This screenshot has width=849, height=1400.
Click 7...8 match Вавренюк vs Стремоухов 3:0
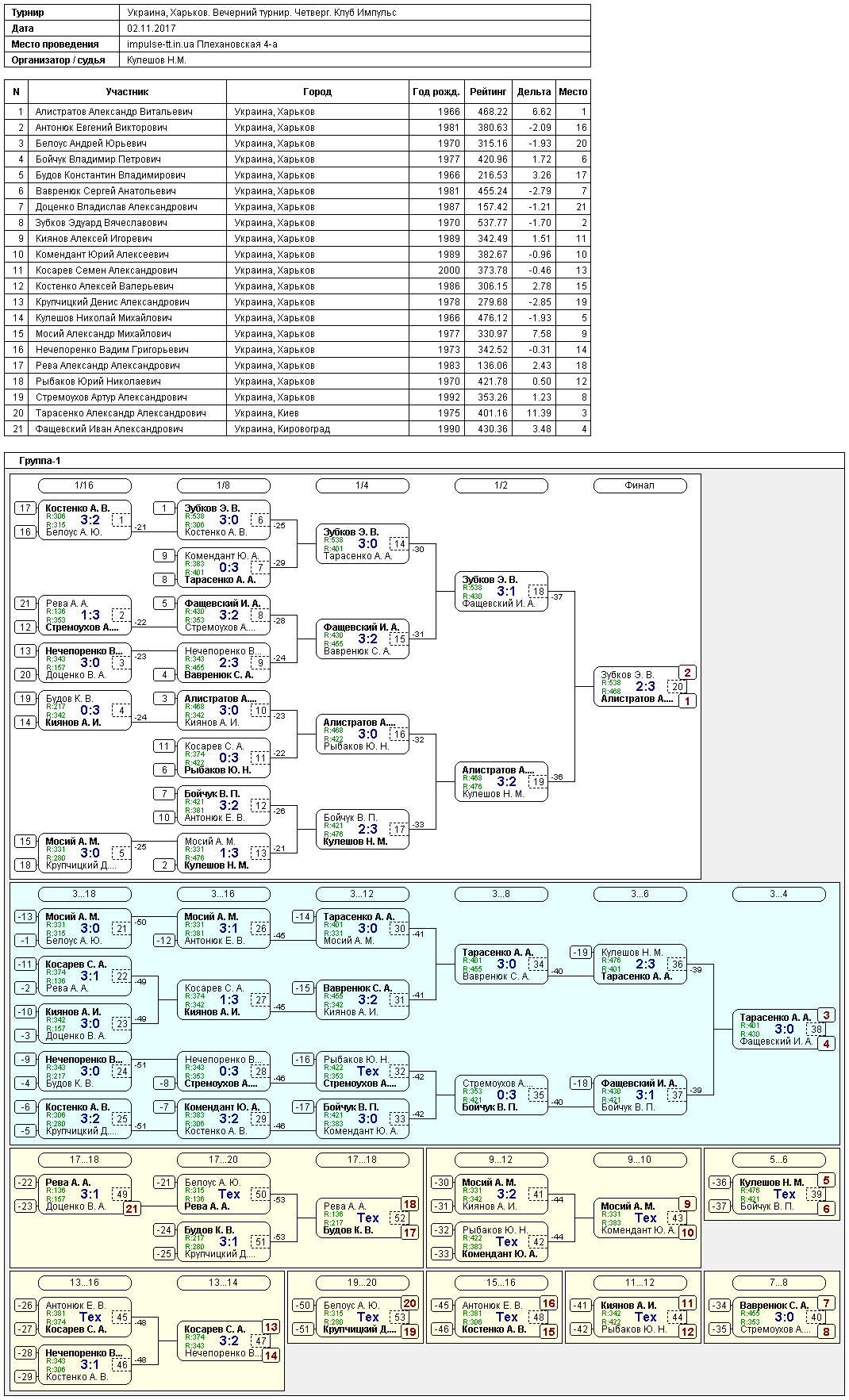click(778, 1318)
